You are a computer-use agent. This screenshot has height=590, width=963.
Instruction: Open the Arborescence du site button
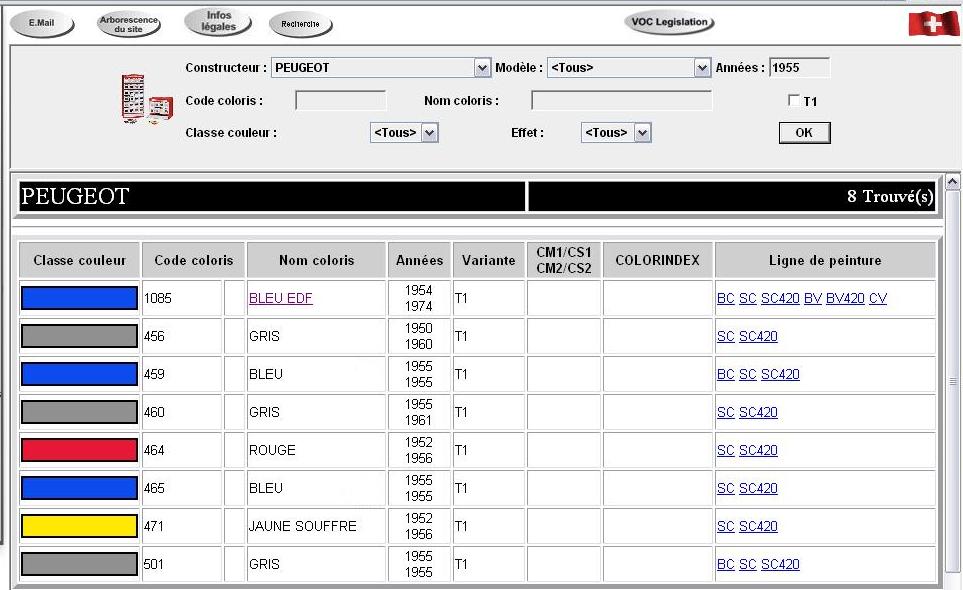(129, 24)
